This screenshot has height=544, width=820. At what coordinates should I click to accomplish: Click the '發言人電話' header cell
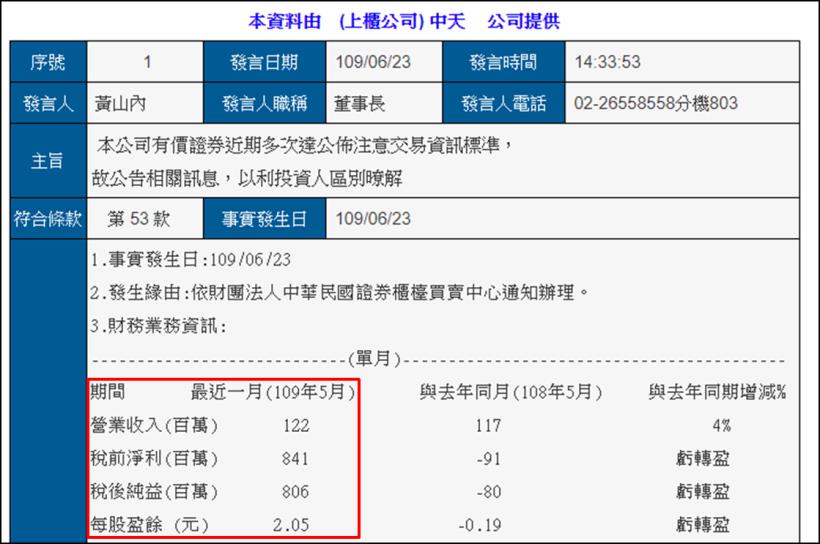(x=504, y=103)
